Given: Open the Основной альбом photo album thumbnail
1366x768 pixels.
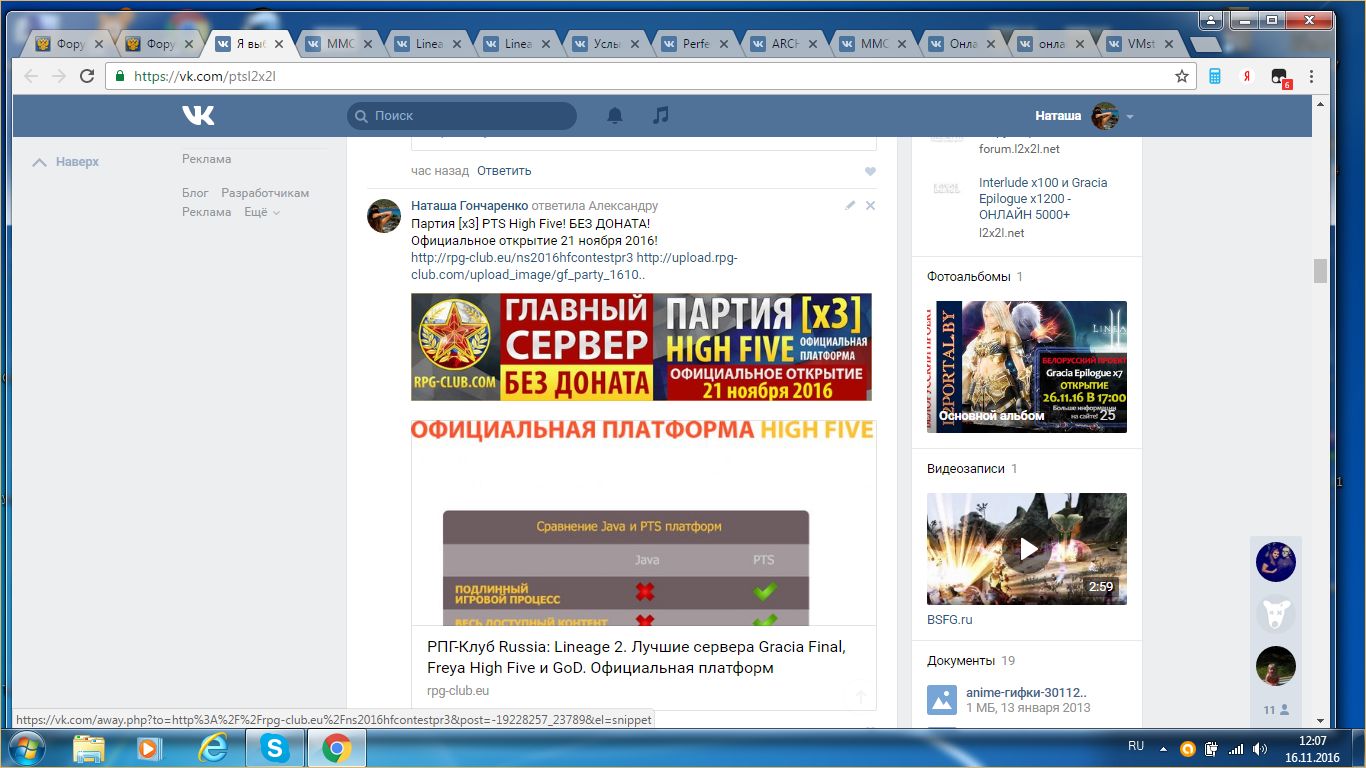Looking at the screenshot, I should pos(1027,367).
